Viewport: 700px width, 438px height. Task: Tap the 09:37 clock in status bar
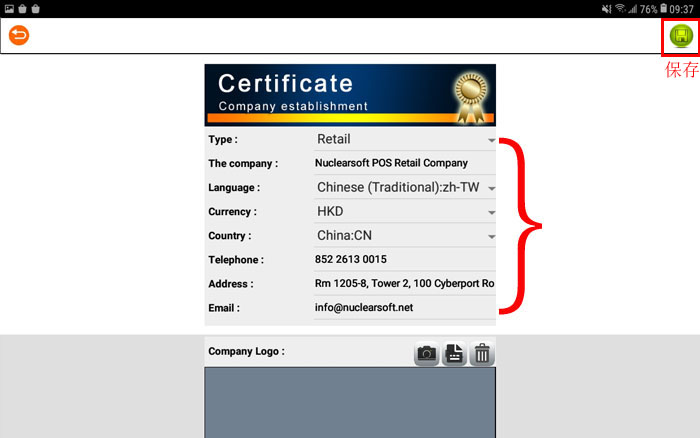681,9
